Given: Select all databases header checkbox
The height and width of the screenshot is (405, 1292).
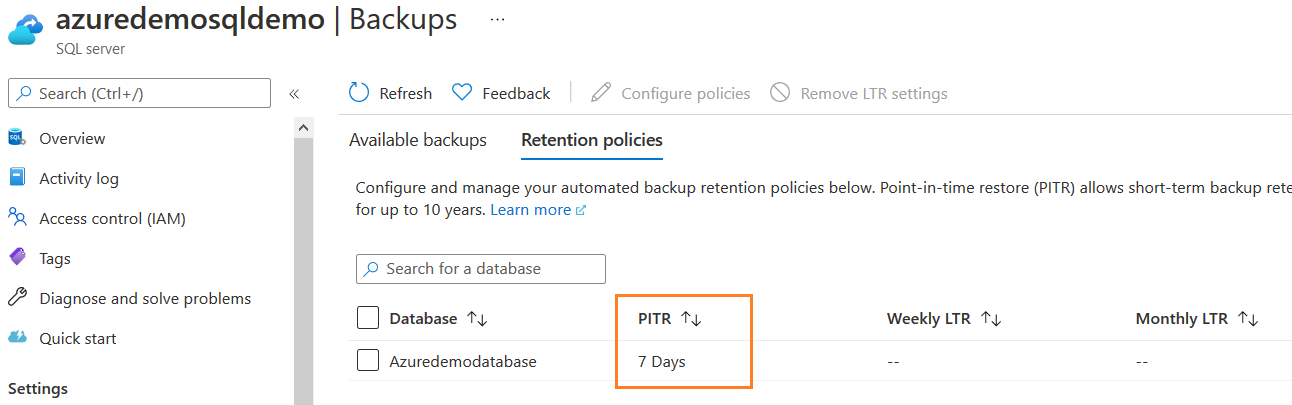Looking at the screenshot, I should 368,319.
